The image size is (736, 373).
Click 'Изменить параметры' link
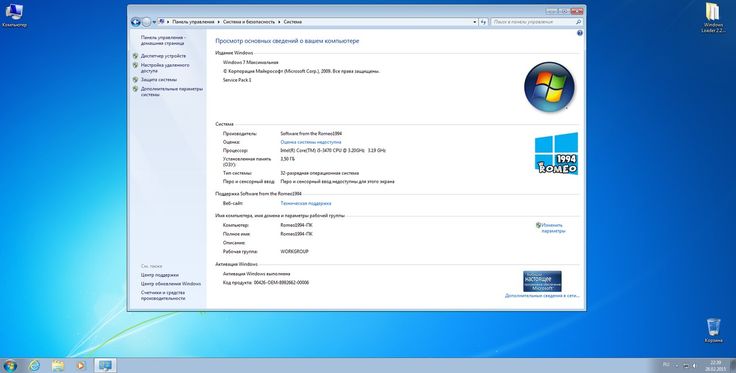coord(552,228)
